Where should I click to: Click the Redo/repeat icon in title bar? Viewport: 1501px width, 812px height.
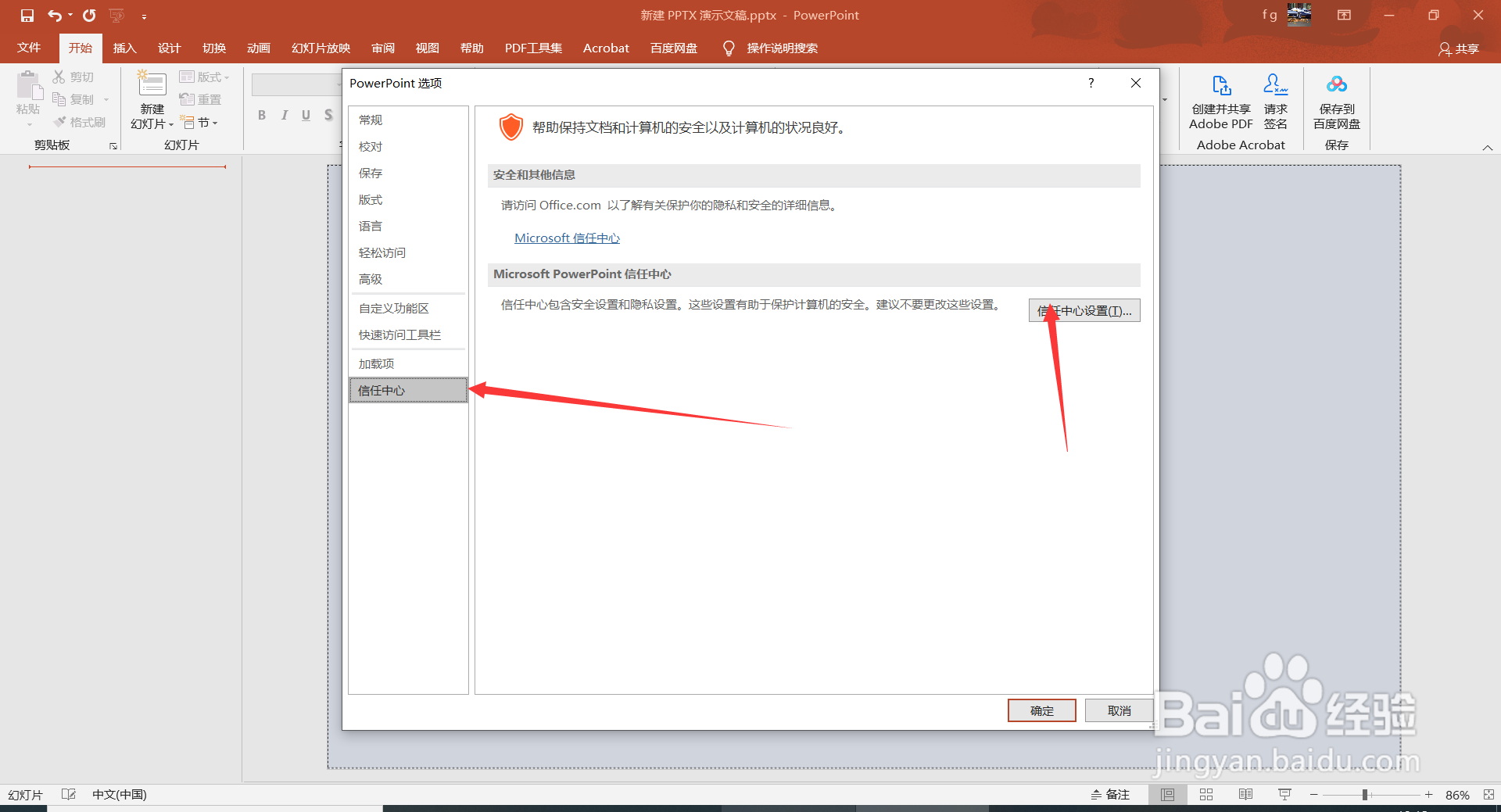coord(89,16)
